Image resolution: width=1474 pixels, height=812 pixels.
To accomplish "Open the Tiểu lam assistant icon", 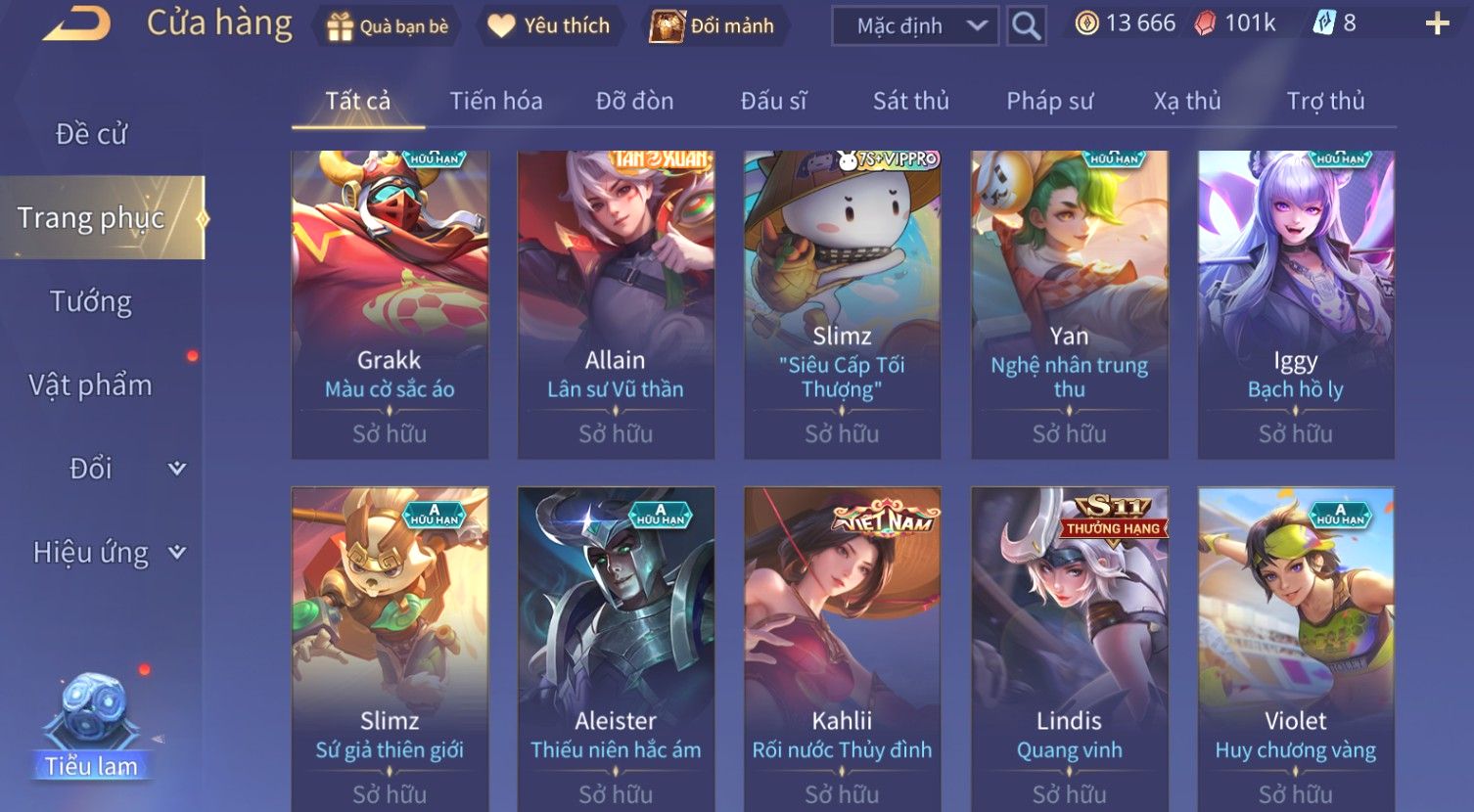I will [91, 726].
